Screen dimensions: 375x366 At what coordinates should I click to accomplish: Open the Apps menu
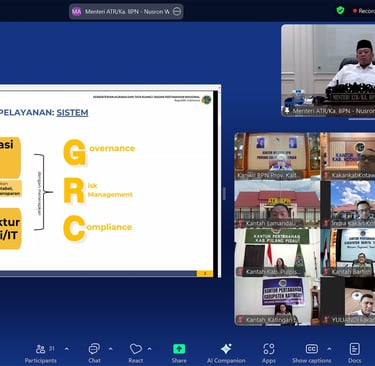tap(269, 354)
